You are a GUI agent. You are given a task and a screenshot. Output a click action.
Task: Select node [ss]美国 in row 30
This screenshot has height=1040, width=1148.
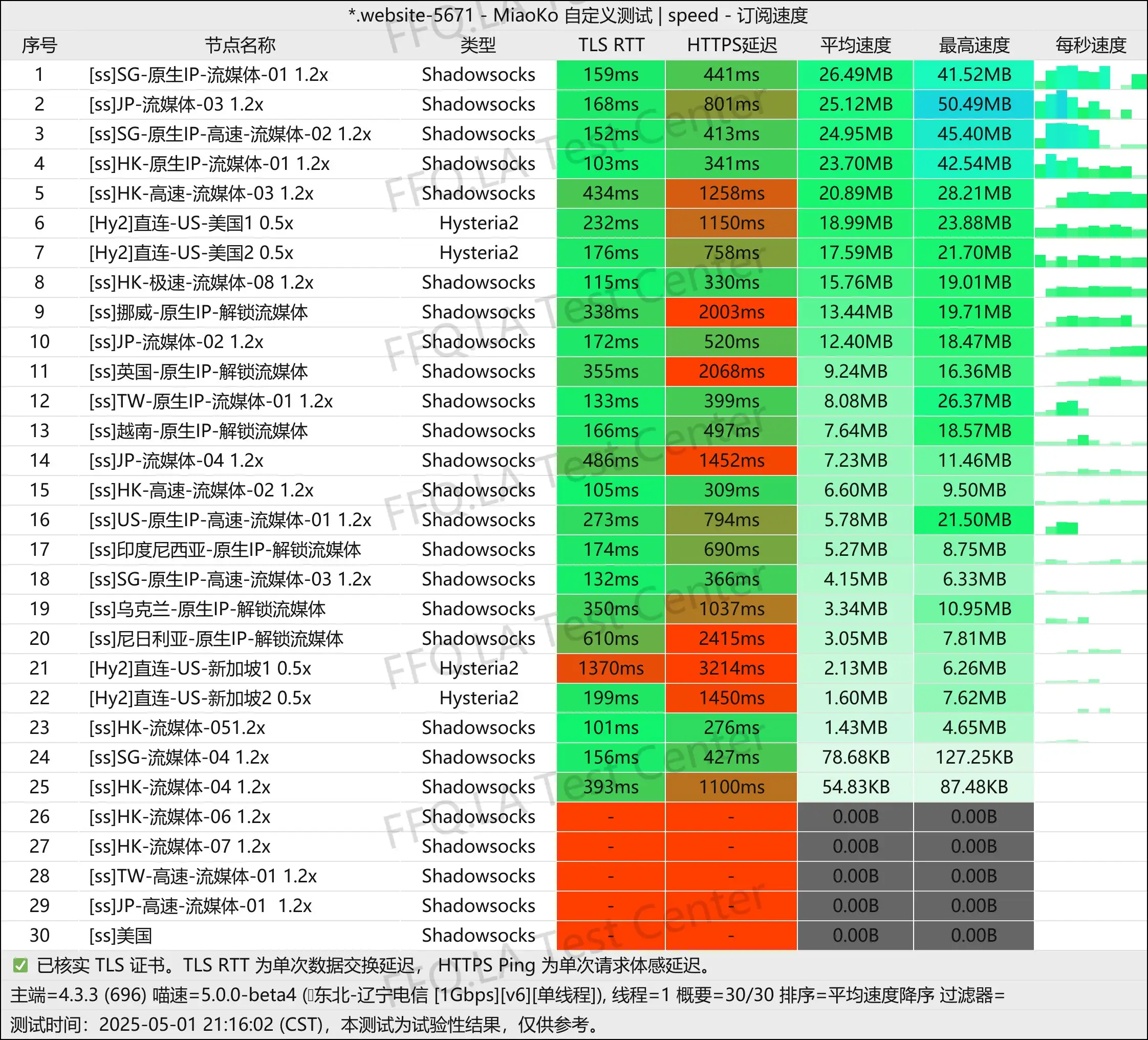click(121, 935)
